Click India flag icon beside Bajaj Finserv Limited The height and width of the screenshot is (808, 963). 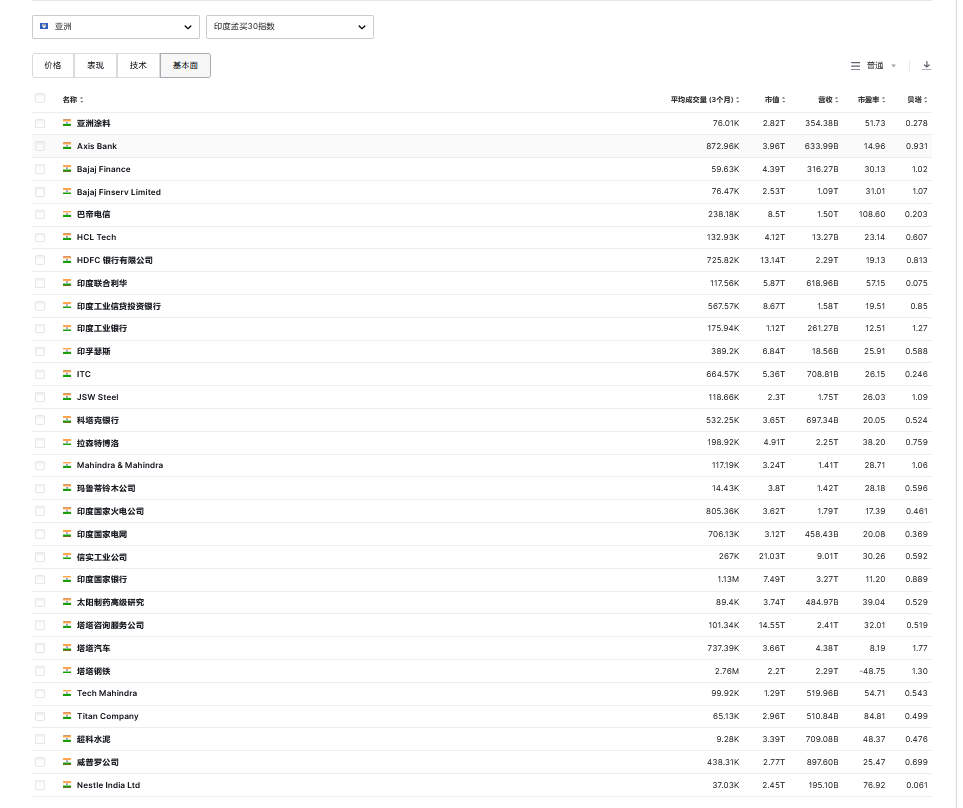pyautogui.click(x=67, y=192)
